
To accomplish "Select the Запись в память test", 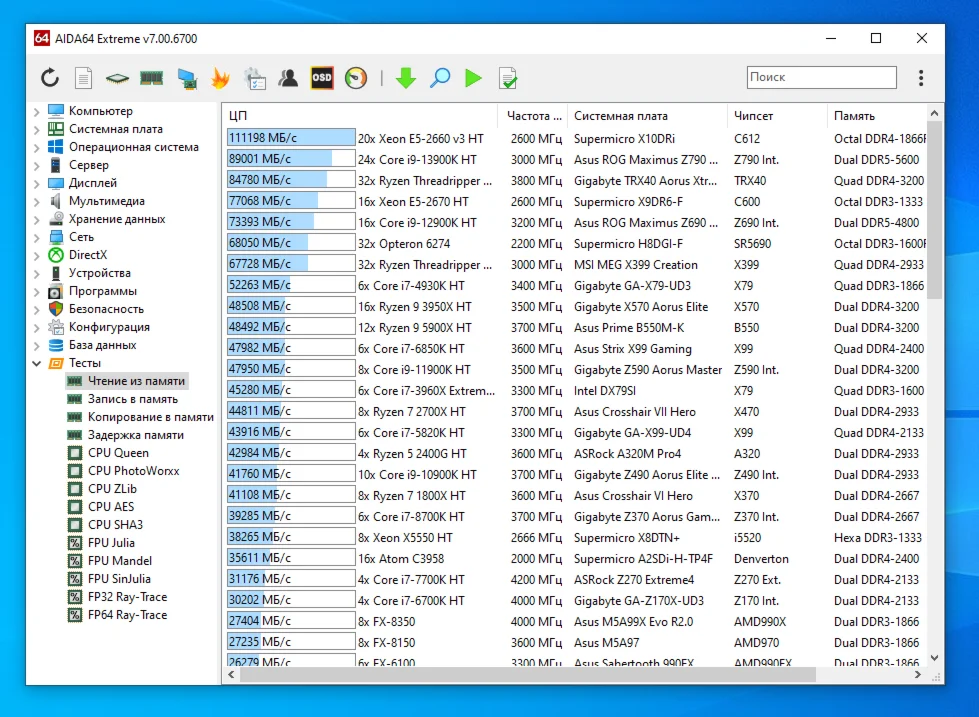I will click(132, 399).
